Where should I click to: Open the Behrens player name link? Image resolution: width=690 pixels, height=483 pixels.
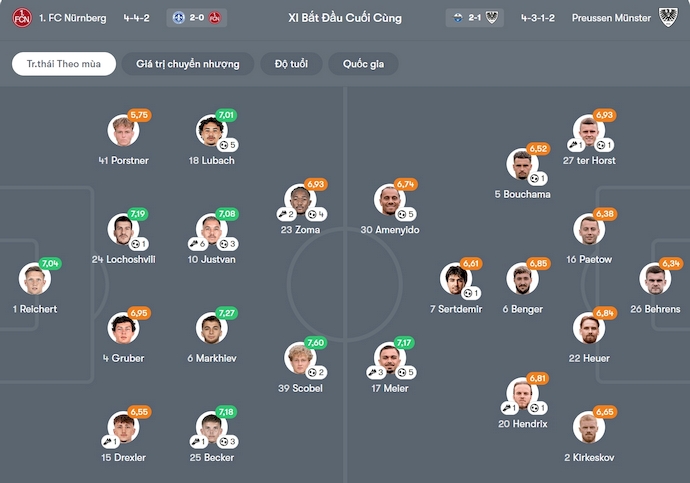pyautogui.click(x=656, y=309)
